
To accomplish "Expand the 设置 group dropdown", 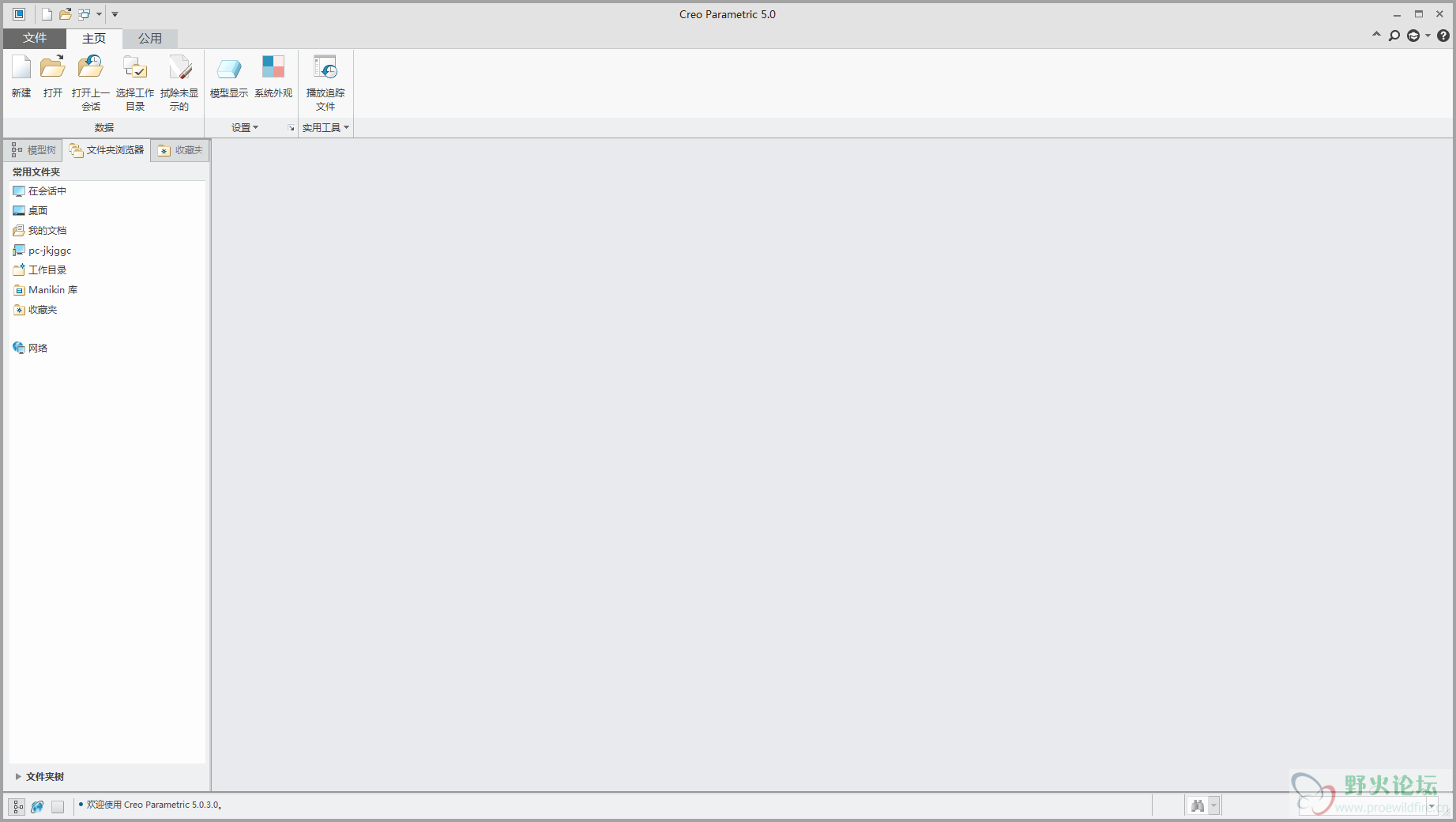I will [245, 127].
